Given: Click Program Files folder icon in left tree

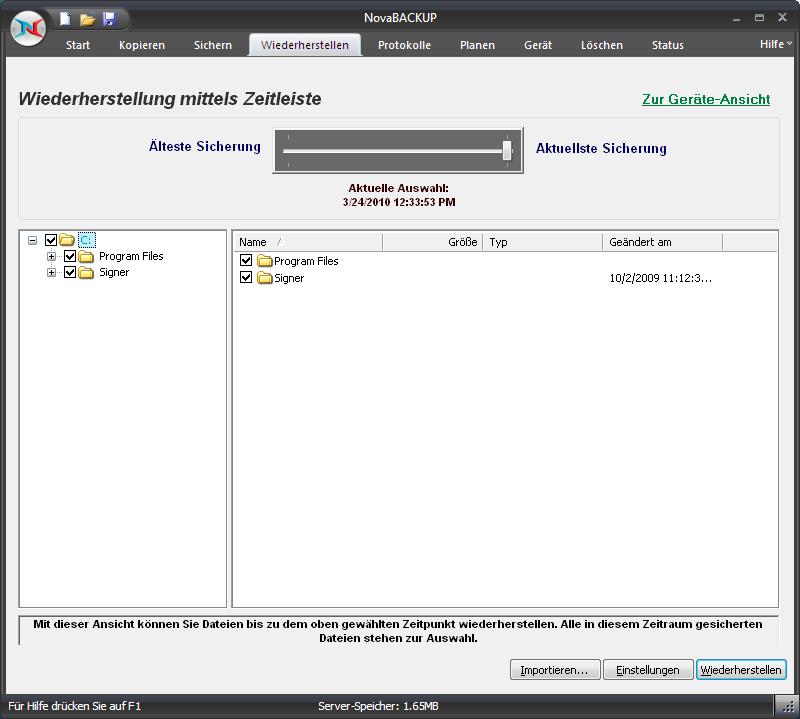Looking at the screenshot, I should pos(86,256).
